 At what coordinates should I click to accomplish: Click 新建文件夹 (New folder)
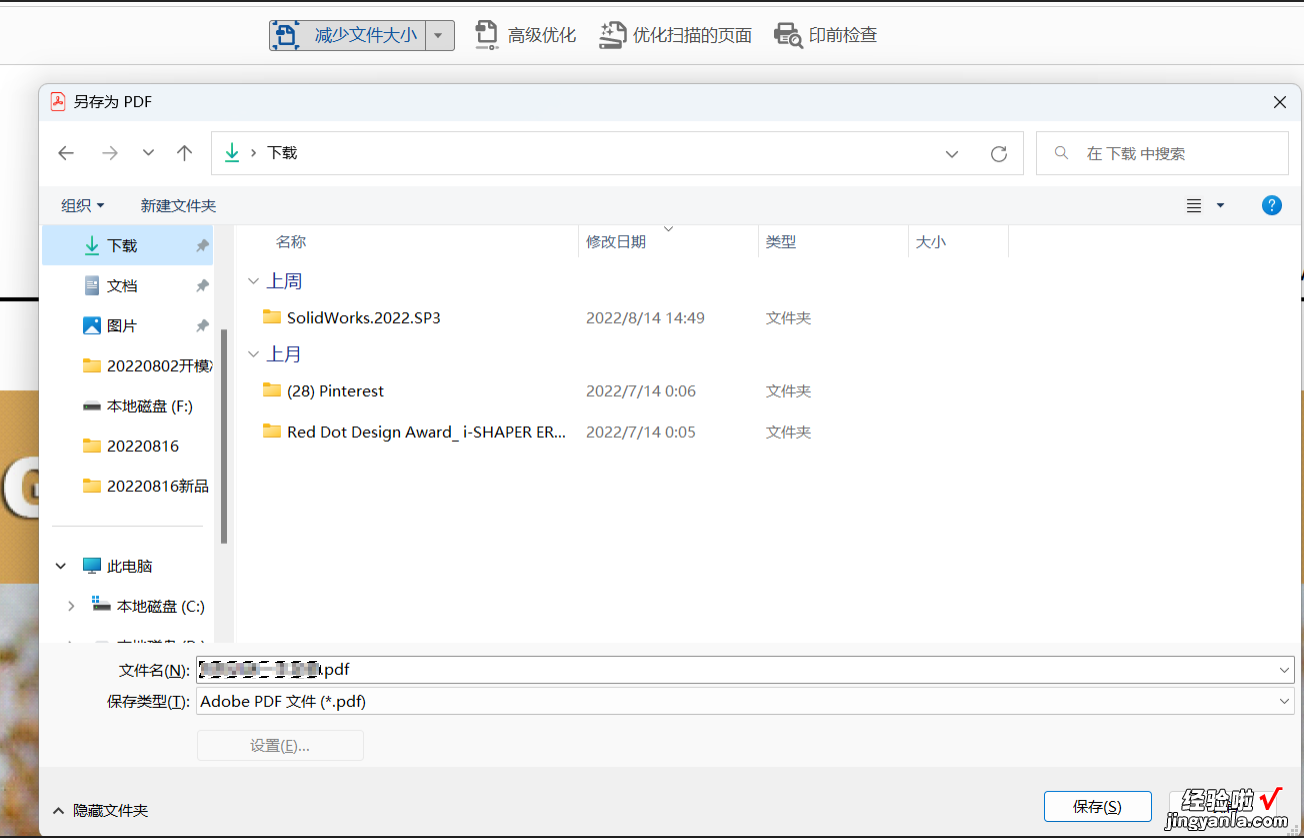pyautogui.click(x=178, y=205)
